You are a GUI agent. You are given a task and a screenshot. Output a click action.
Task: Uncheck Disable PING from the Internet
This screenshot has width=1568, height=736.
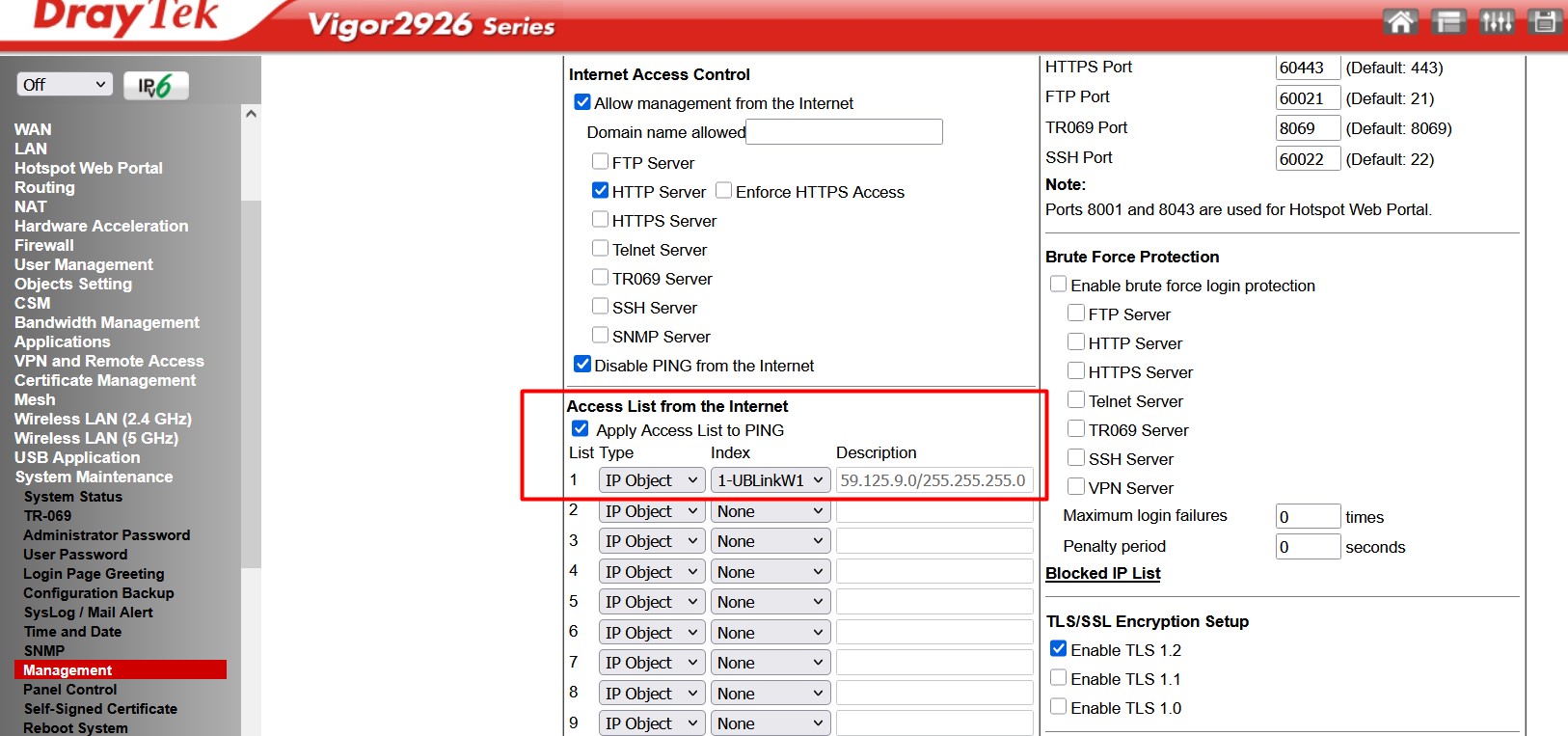[582, 365]
